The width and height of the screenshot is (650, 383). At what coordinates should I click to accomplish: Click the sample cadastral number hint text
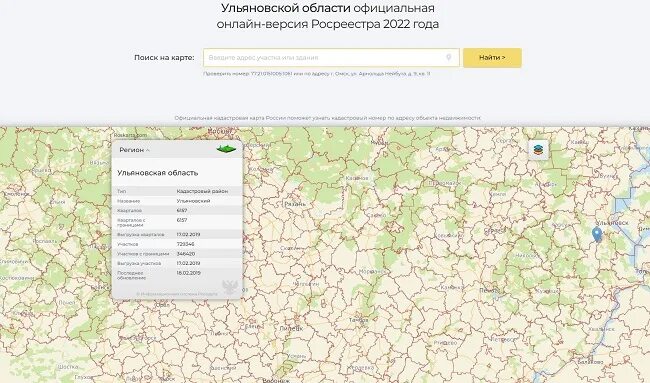click(x=316, y=74)
